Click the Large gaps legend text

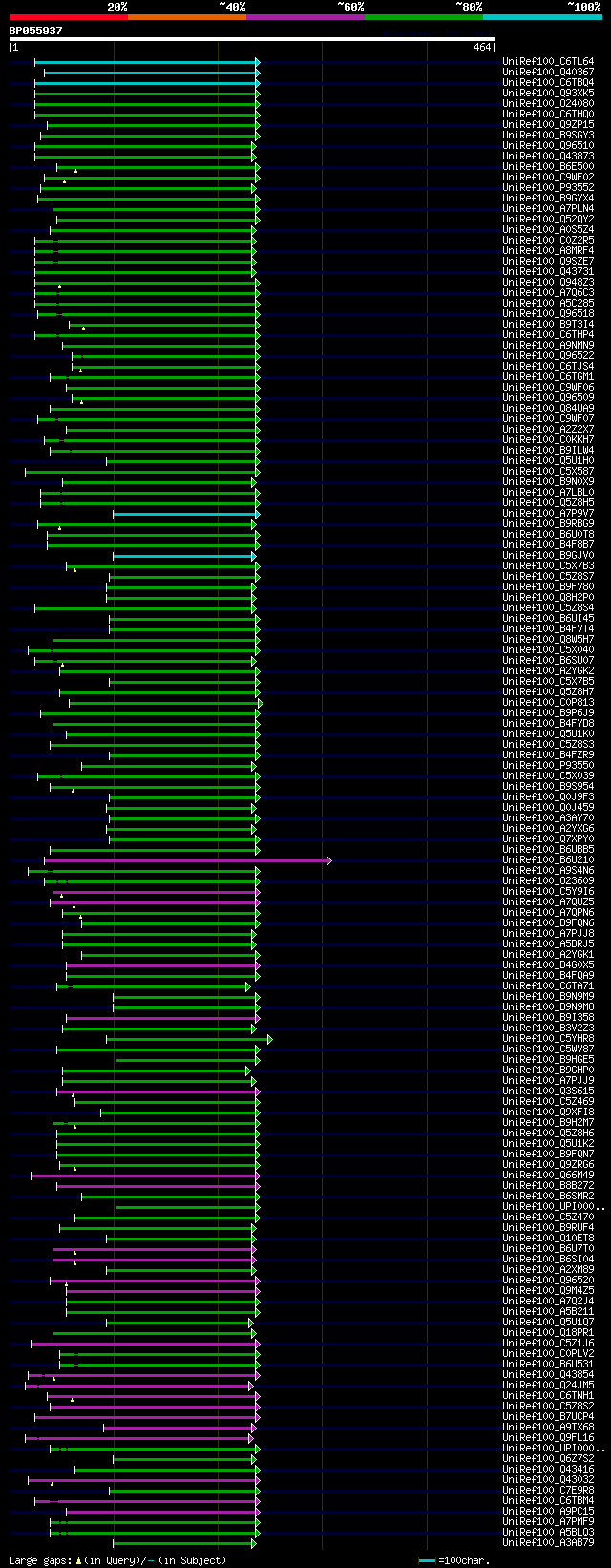117,1560
